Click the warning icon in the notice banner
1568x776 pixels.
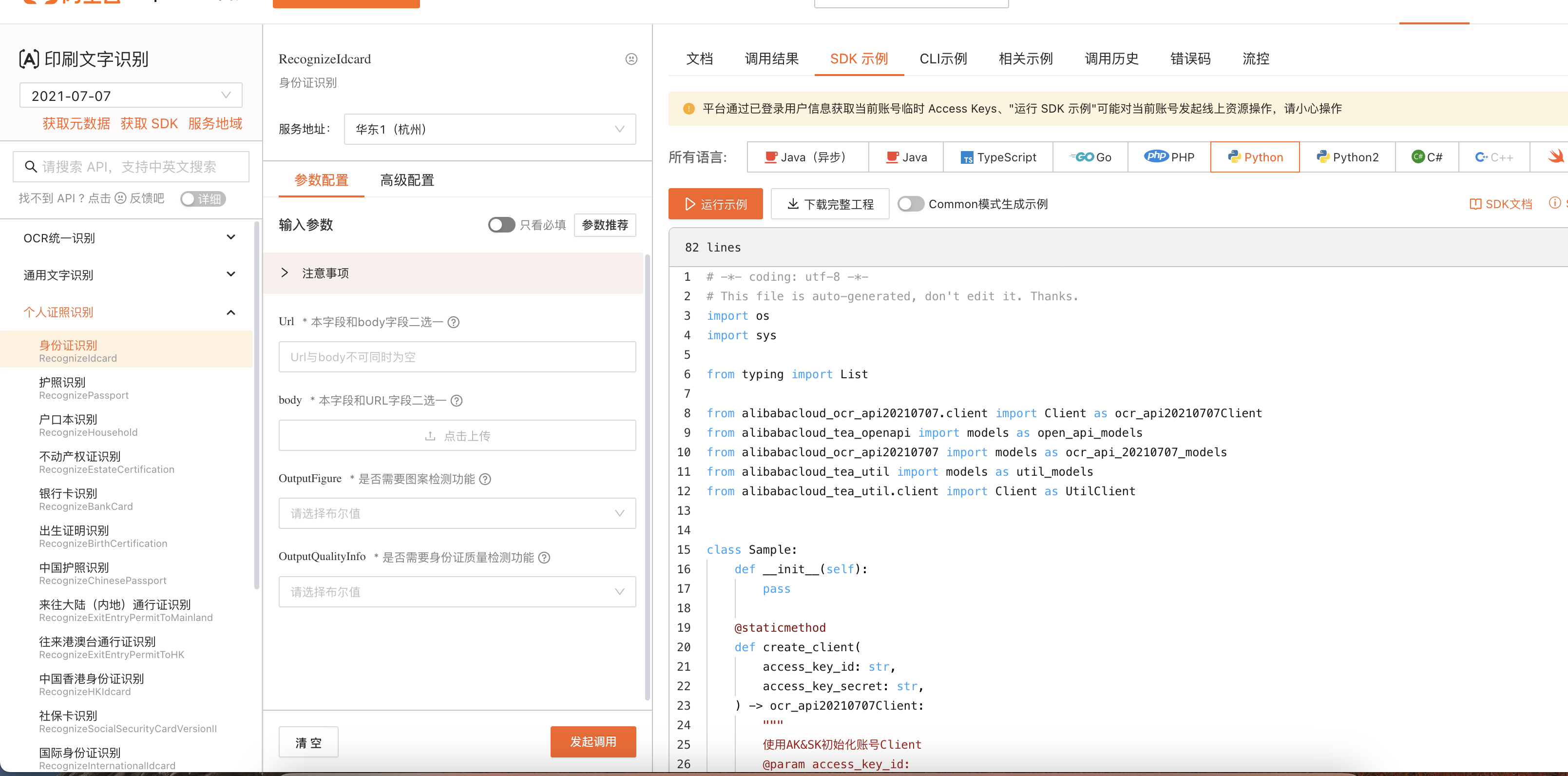(688, 109)
